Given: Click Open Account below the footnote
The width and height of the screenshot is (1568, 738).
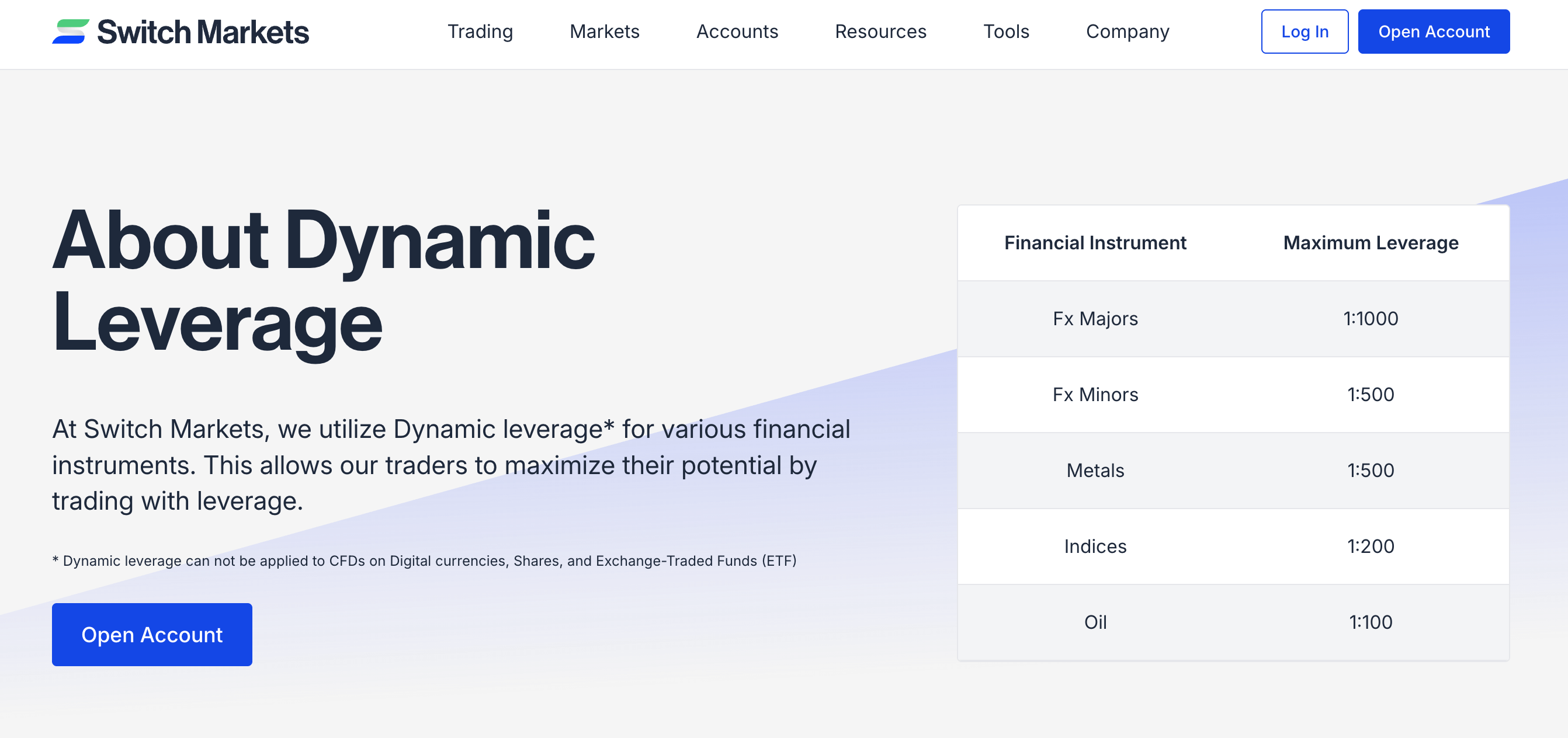Looking at the screenshot, I should 151,634.
